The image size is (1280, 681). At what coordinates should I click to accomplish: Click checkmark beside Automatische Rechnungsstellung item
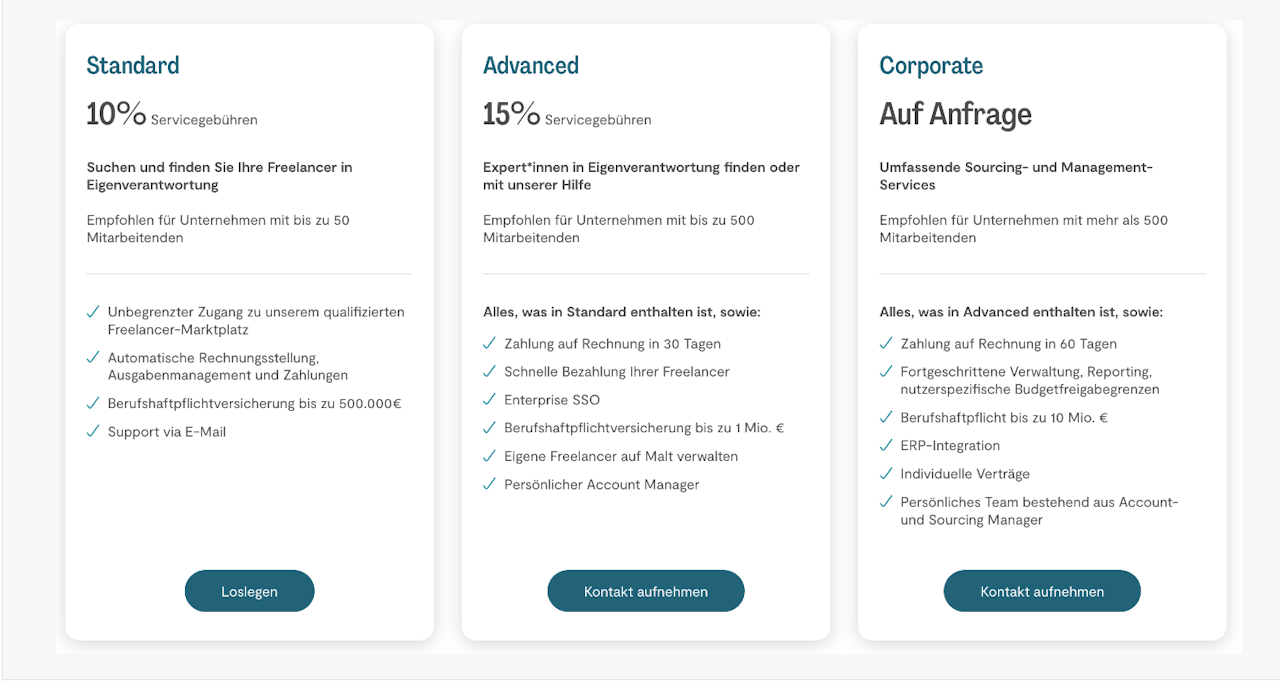click(x=93, y=357)
